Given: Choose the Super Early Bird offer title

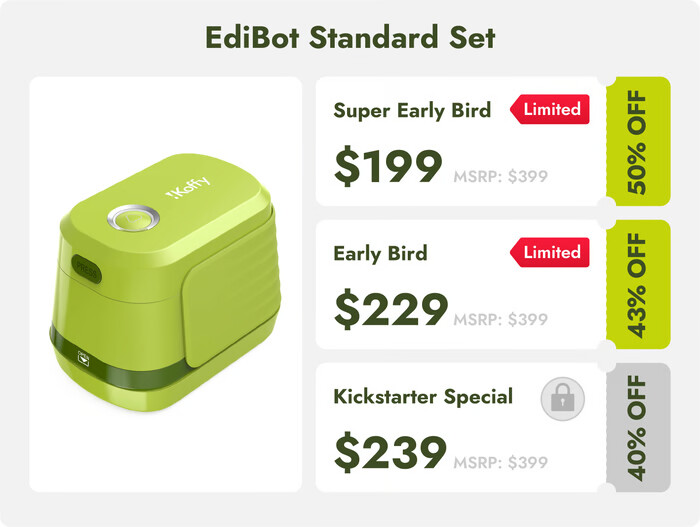Looking at the screenshot, I should (x=412, y=110).
